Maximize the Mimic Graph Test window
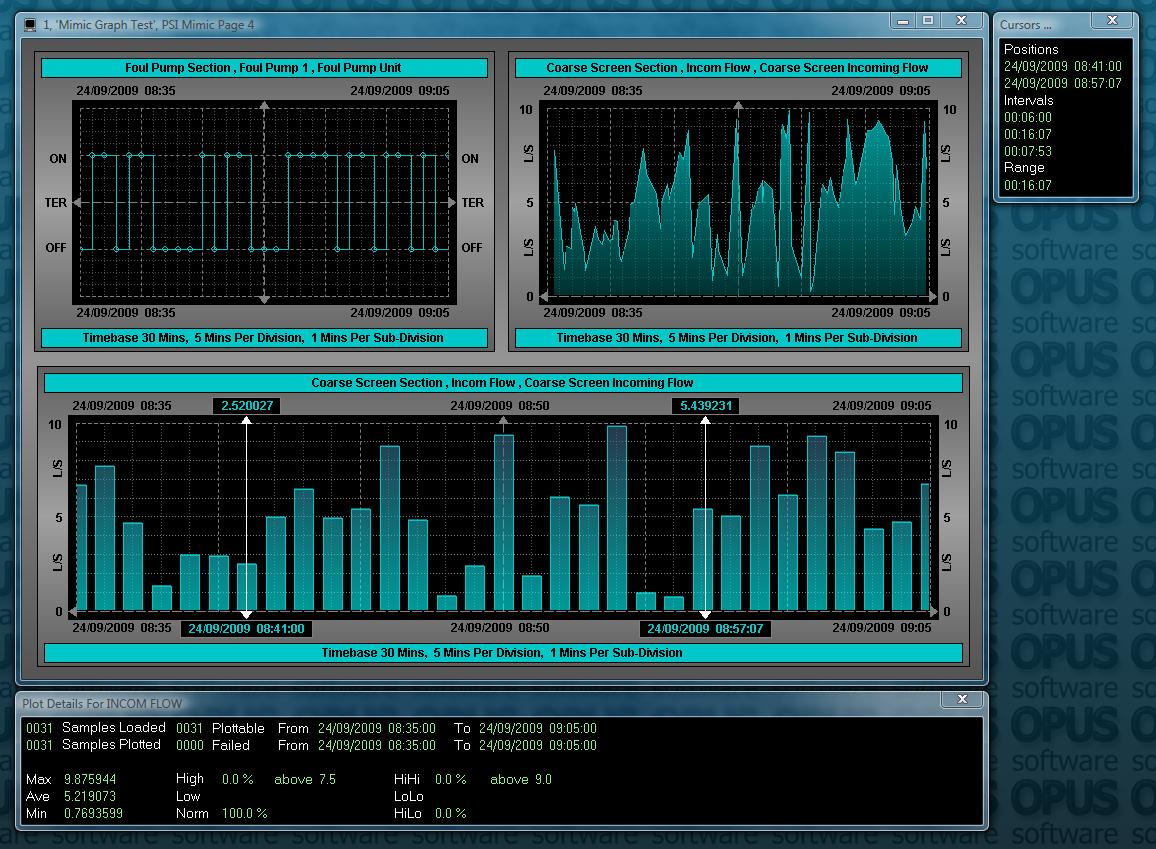This screenshot has width=1156, height=849. tap(928, 21)
